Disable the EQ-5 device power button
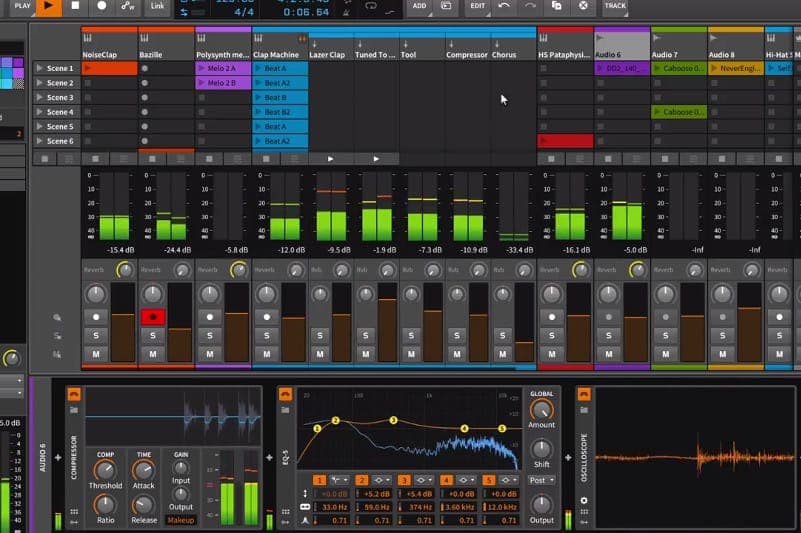 click(285, 394)
